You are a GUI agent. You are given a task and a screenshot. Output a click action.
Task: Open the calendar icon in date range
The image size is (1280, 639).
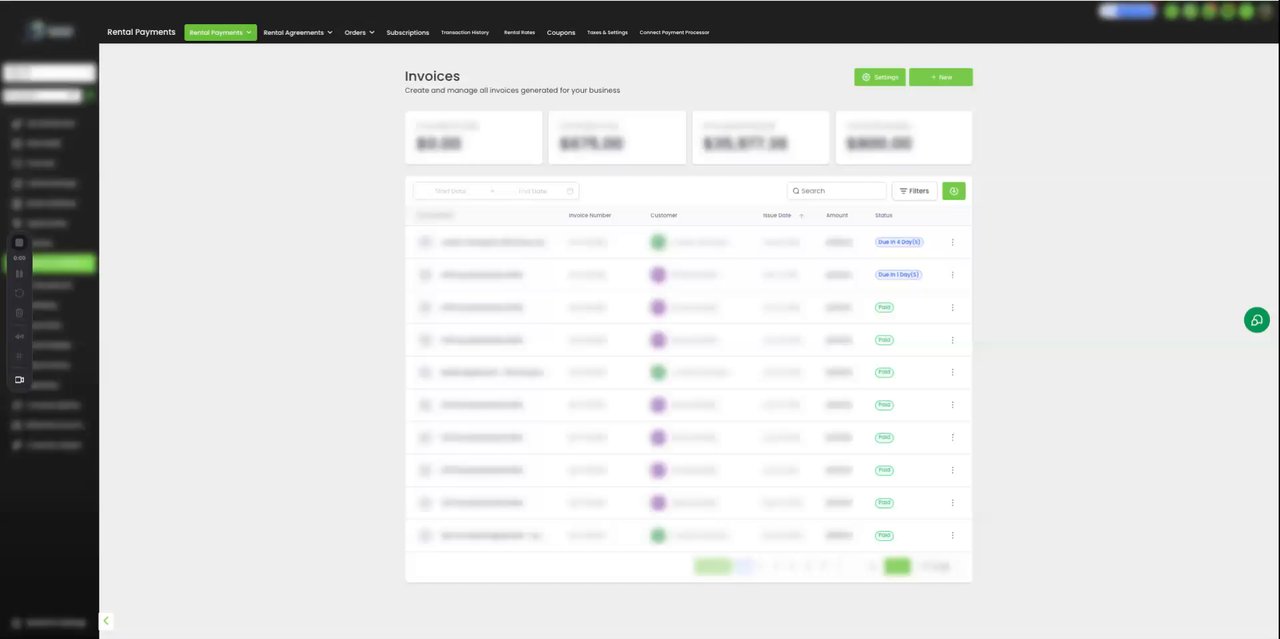tap(570, 191)
